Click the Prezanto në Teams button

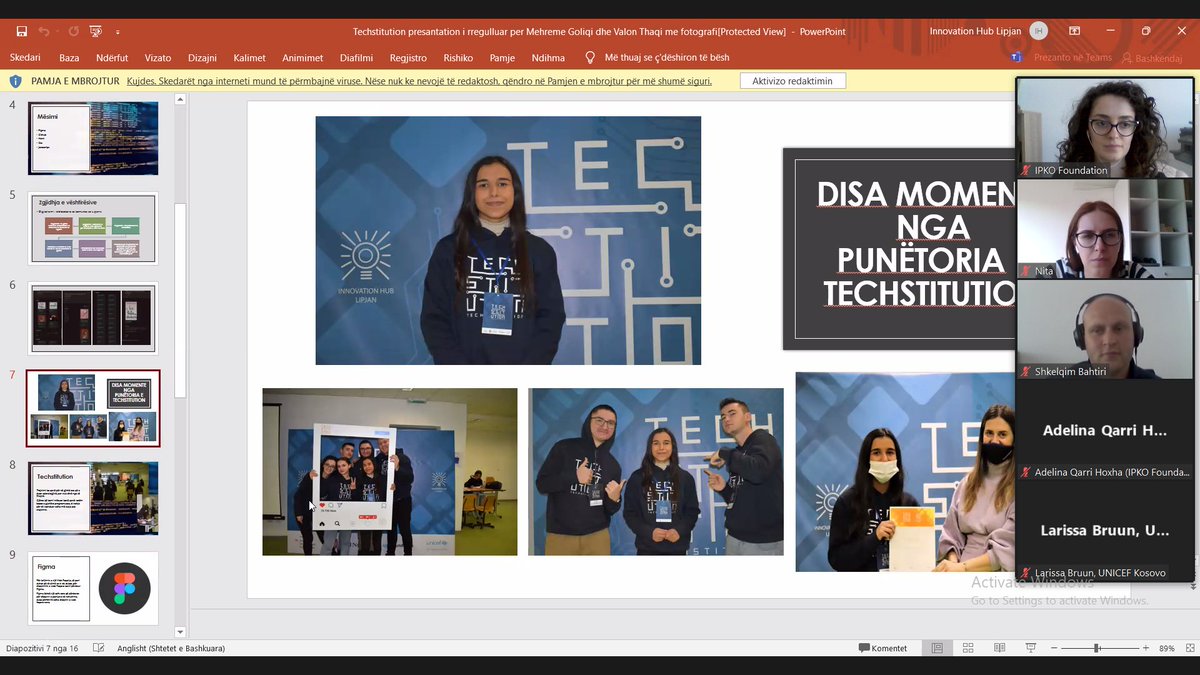(x=1072, y=58)
